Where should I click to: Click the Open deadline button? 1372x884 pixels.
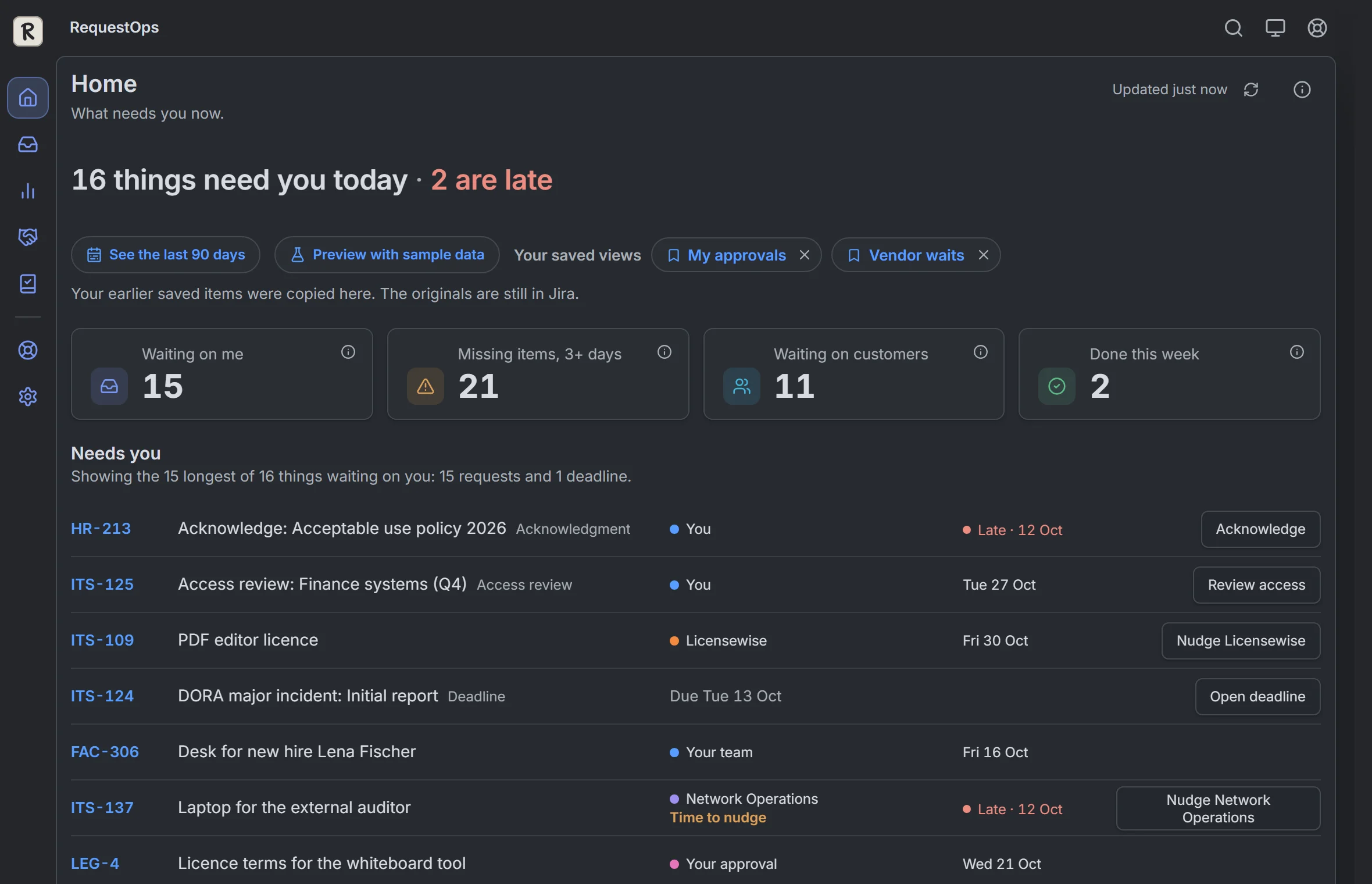pyautogui.click(x=1257, y=697)
